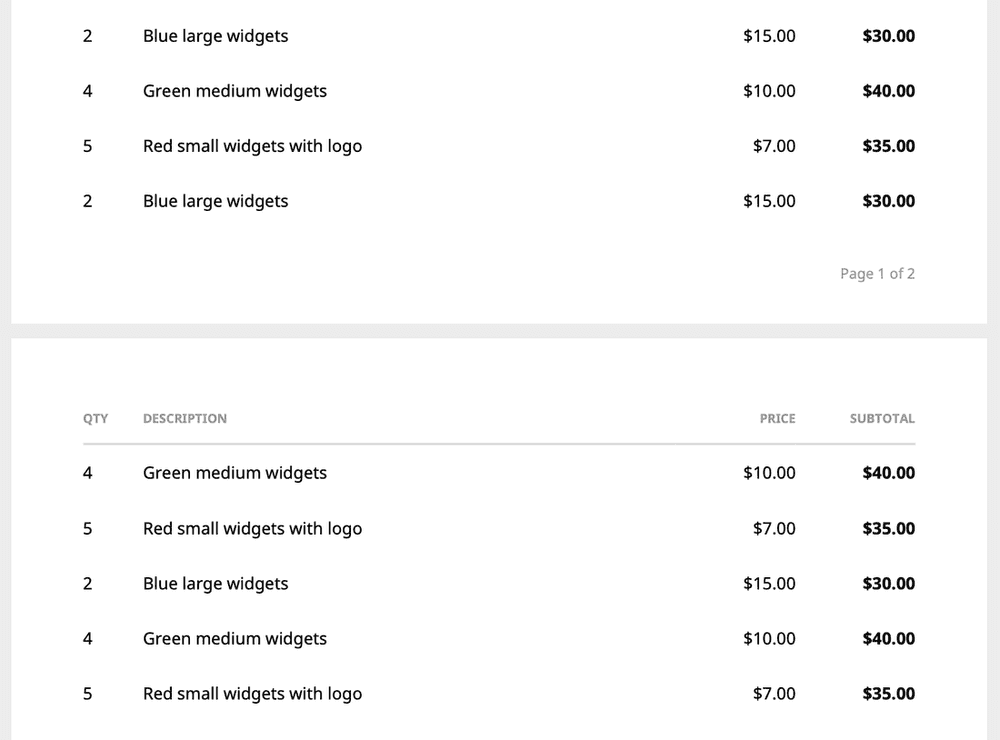Click the gray gap between the pages
Screen dimensions: 1000x740
point(499,331)
